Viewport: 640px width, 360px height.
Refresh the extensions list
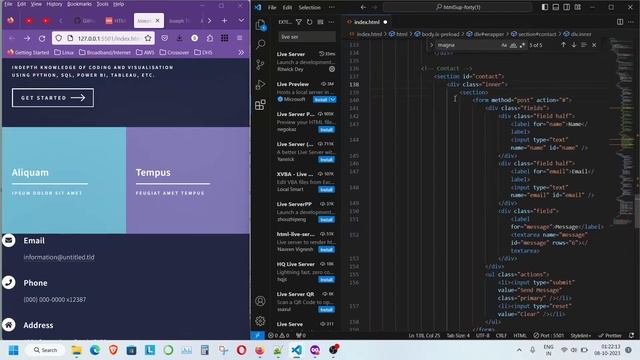click(x=309, y=22)
